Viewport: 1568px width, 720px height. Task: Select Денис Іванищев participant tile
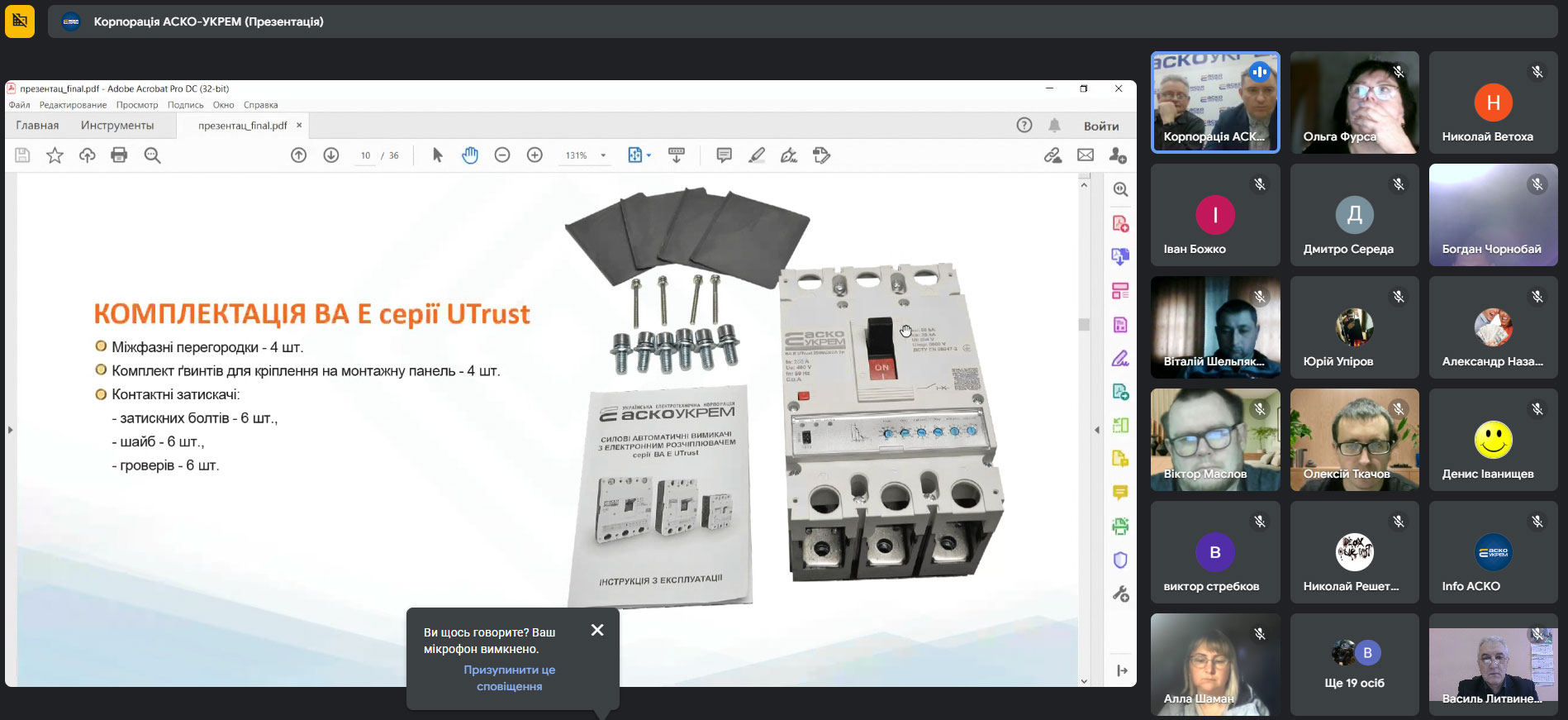pyautogui.click(x=1494, y=440)
